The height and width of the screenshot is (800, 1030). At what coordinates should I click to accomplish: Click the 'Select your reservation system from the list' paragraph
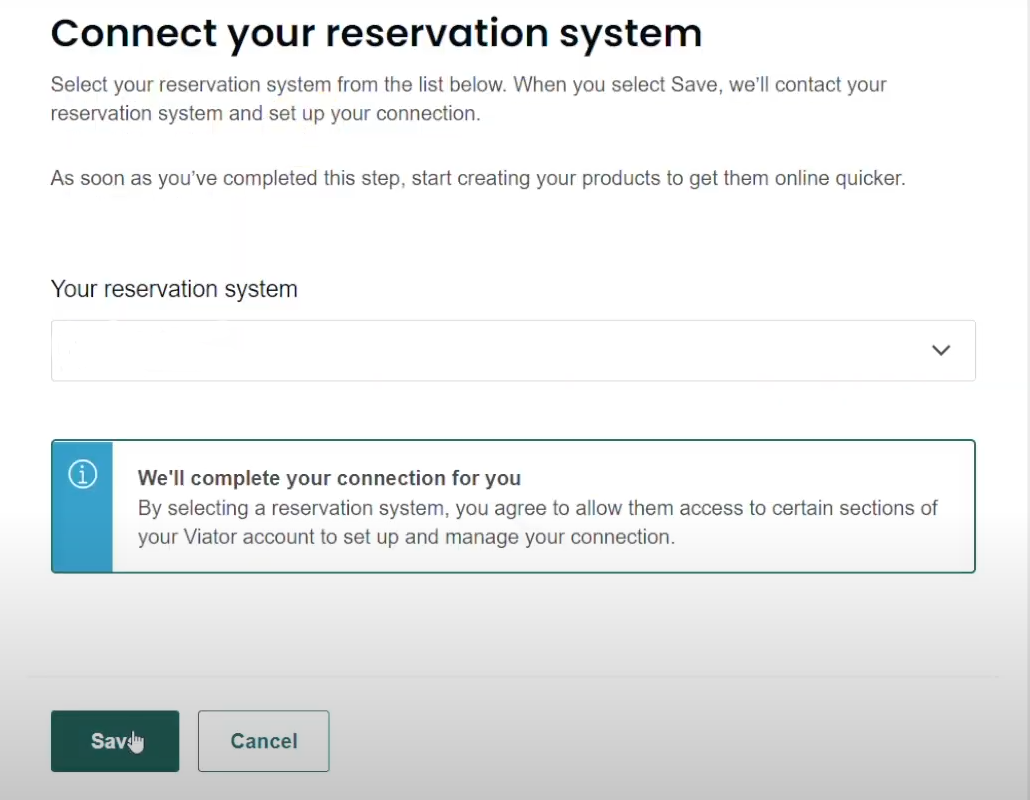[x=468, y=99]
